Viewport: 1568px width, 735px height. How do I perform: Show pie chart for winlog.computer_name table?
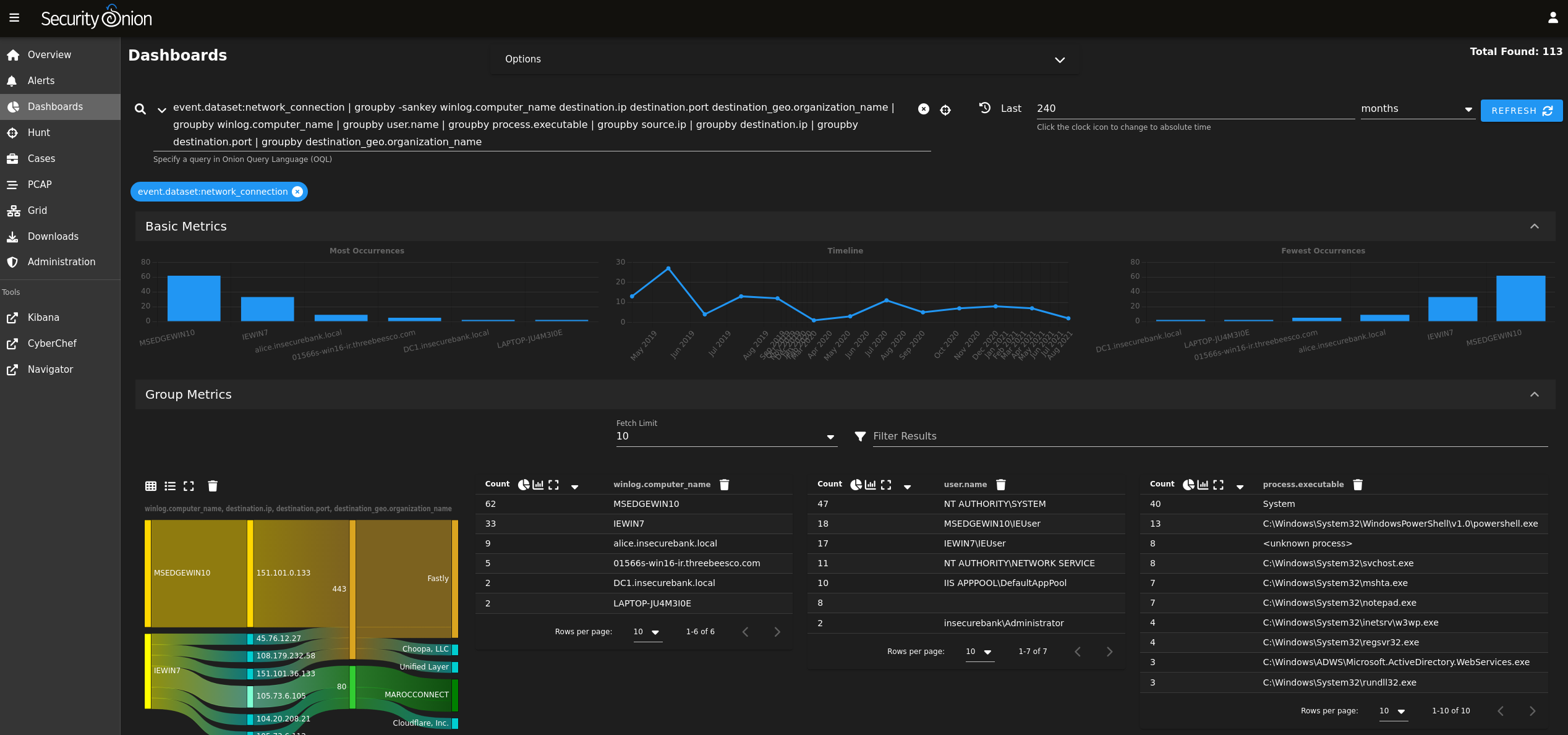tap(523, 485)
